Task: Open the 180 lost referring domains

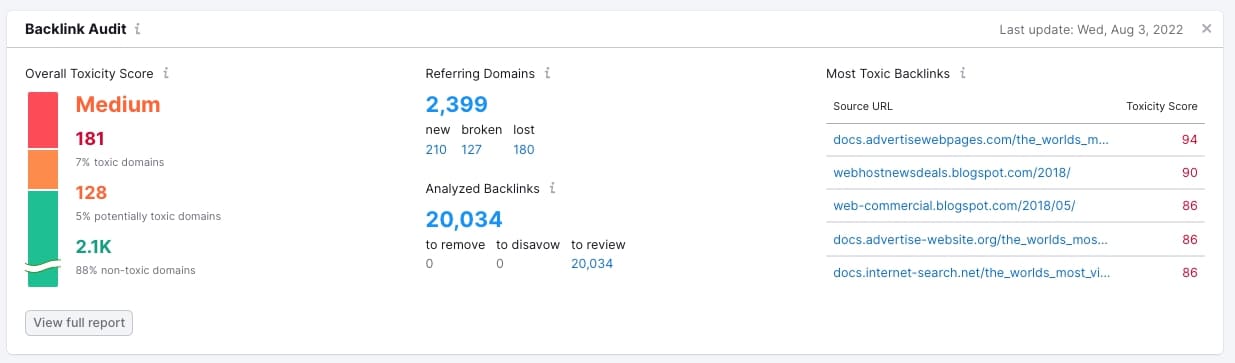Action: tap(524, 150)
